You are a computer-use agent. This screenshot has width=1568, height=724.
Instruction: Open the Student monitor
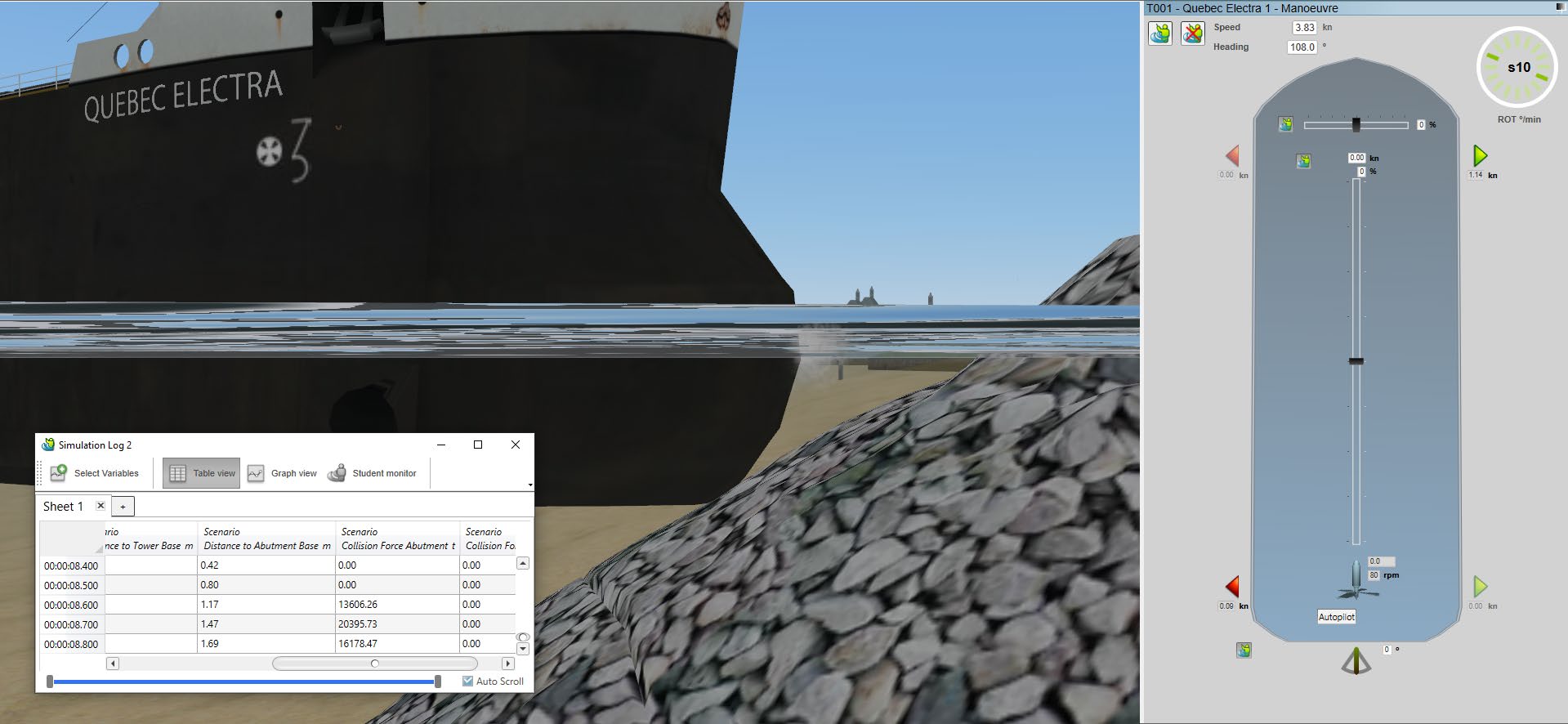coord(372,473)
